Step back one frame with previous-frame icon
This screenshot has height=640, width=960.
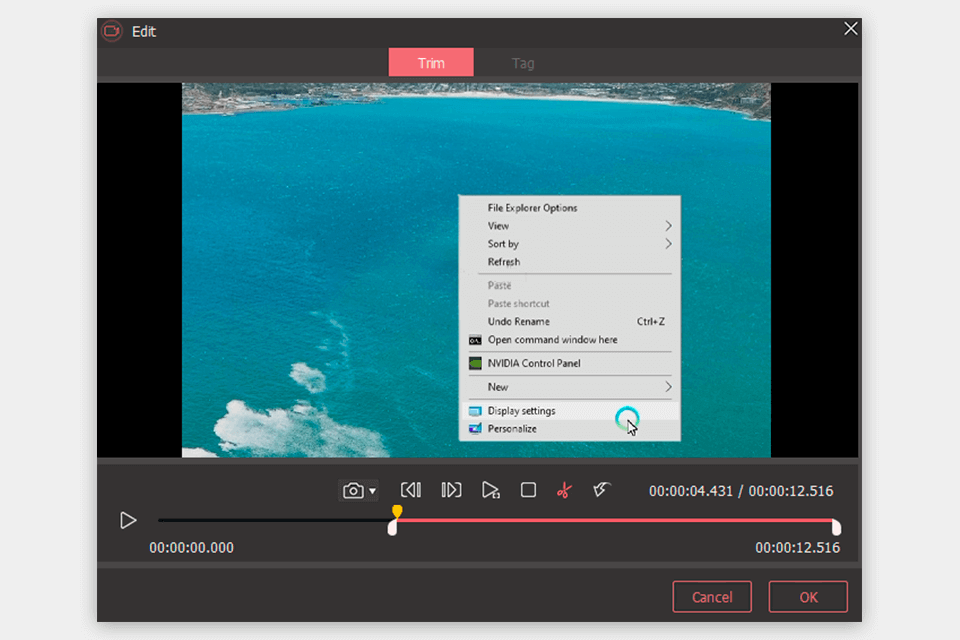[x=410, y=490]
